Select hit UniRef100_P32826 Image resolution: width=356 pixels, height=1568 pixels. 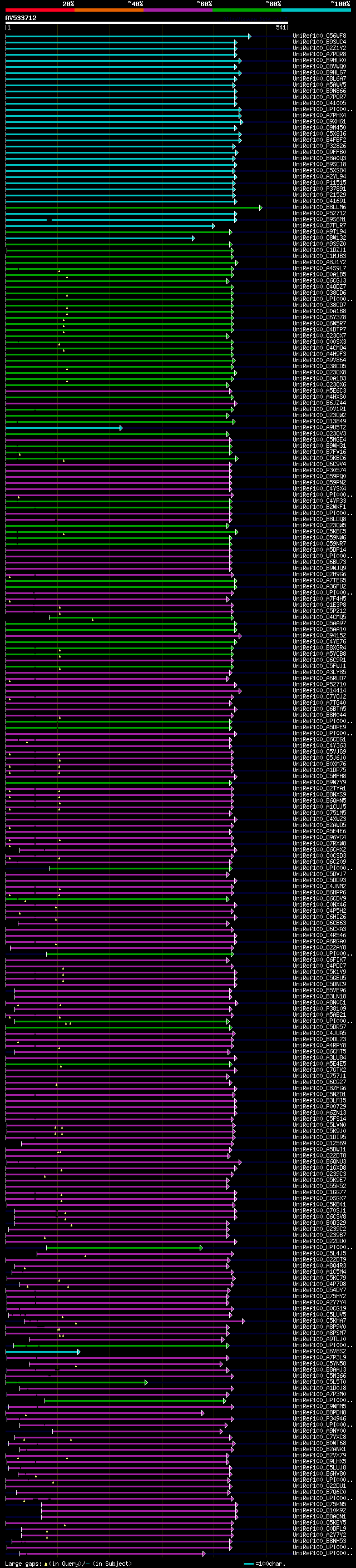(x=319, y=146)
